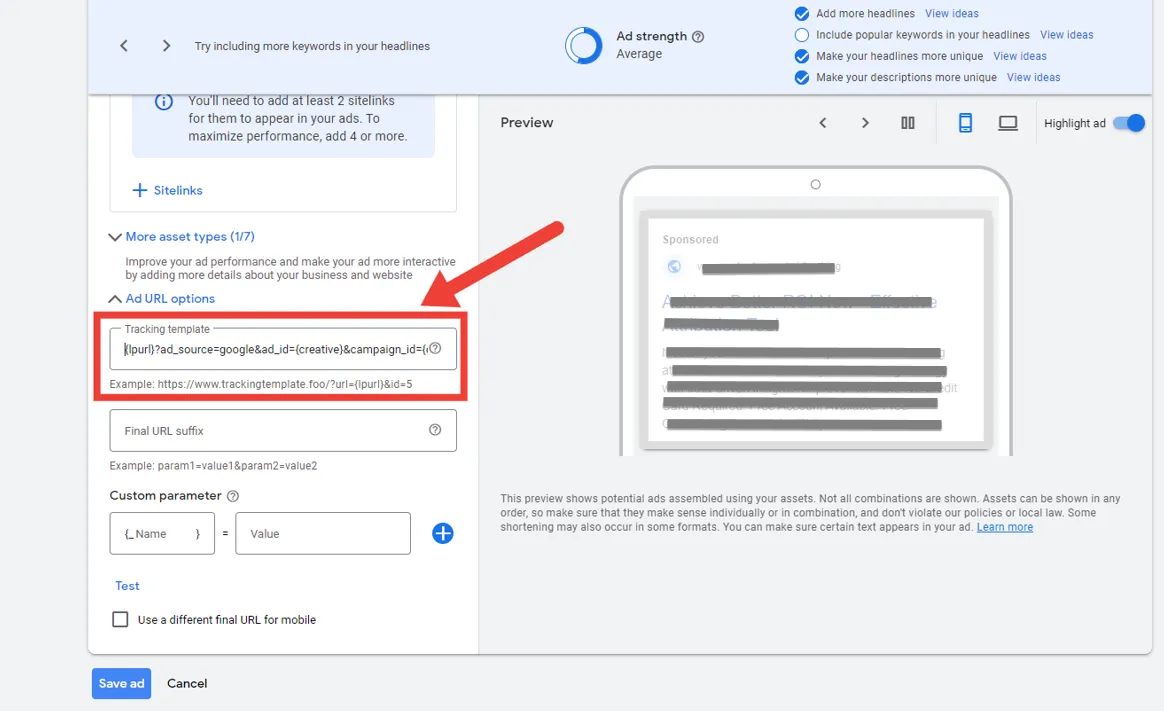Focus the custom parameter Value field
The width and height of the screenshot is (1164, 711).
coord(323,534)
